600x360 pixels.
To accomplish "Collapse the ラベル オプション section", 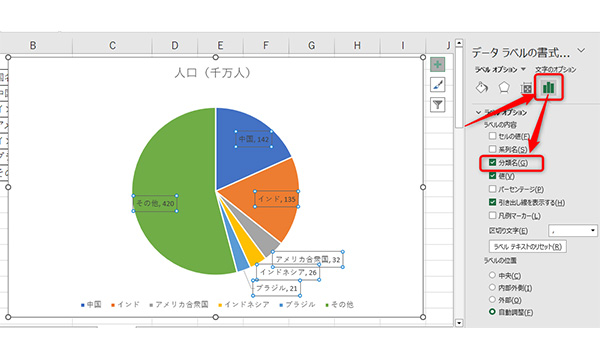I will [x=478, y=112].
